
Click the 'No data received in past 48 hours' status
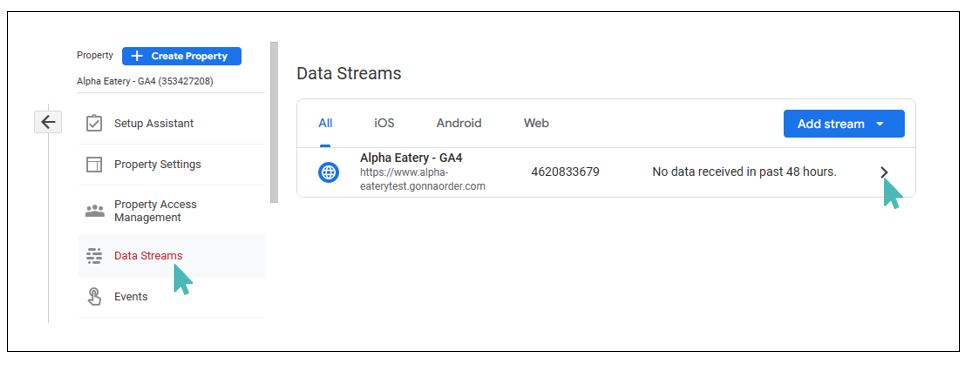click(x=744, y=172)
